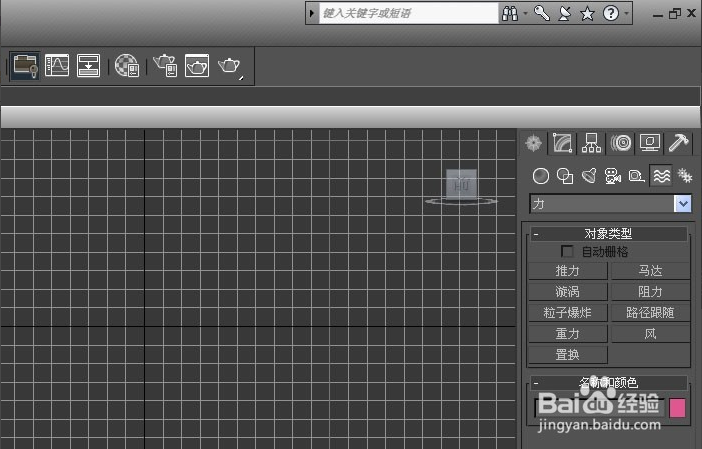Switch to the Create panel tab
The height and width of the screenshot is (449, 702).
pos(533,143)
